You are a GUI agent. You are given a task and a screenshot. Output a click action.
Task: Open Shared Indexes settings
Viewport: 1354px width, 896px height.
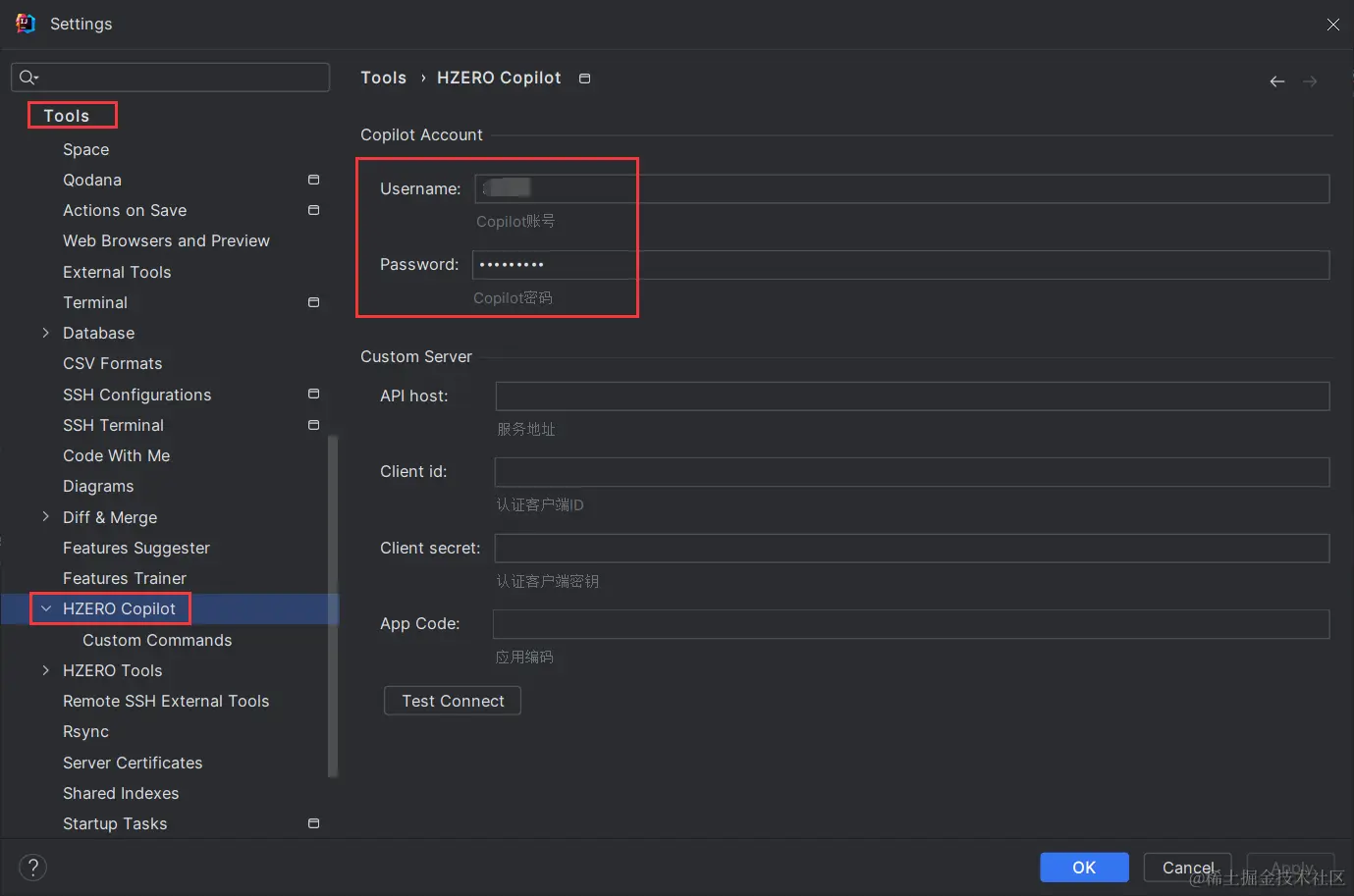[x=121, y=793]
